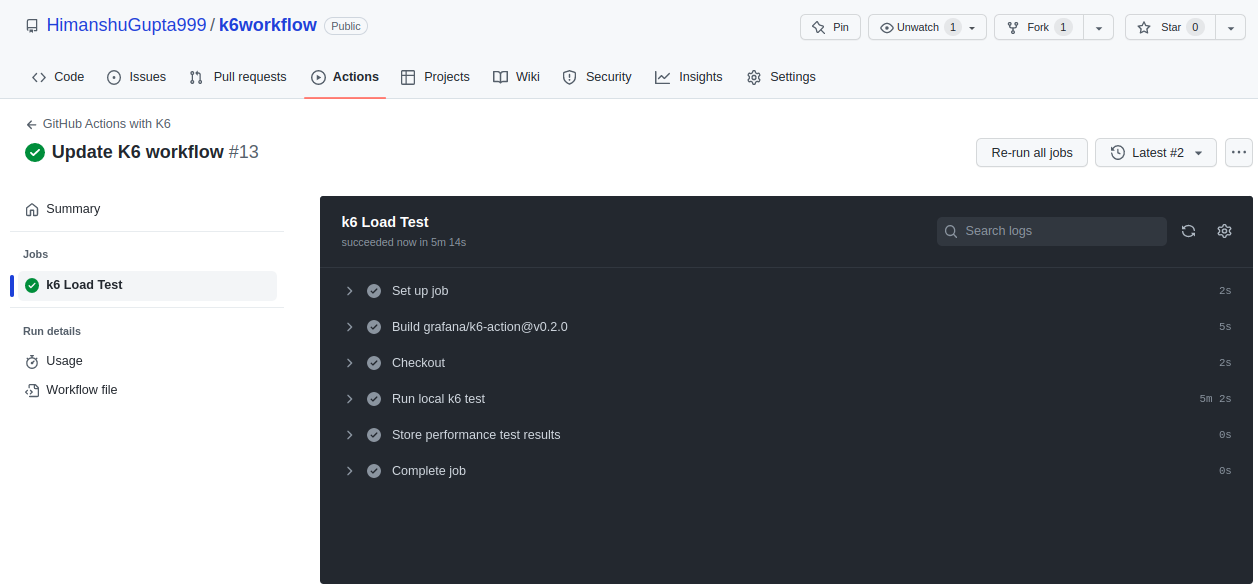Open the Fork dropdown arrow

coord(1098,27)
